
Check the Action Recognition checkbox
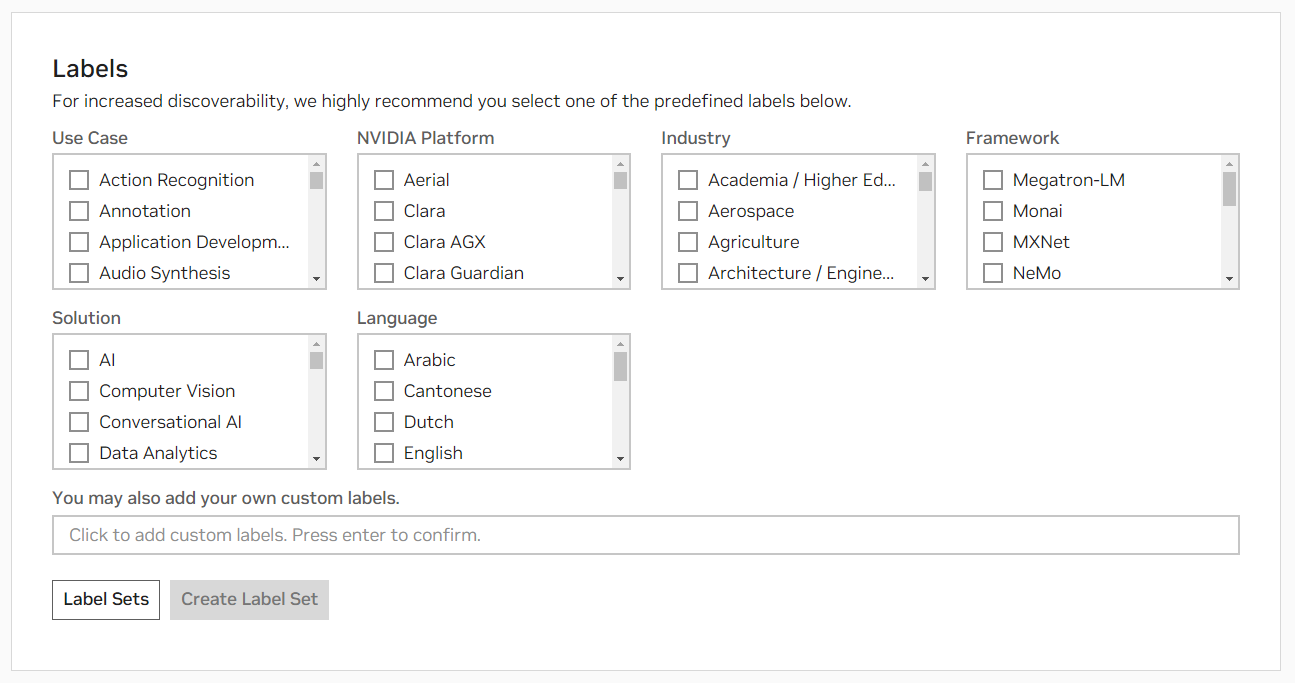tap(79, 180)
